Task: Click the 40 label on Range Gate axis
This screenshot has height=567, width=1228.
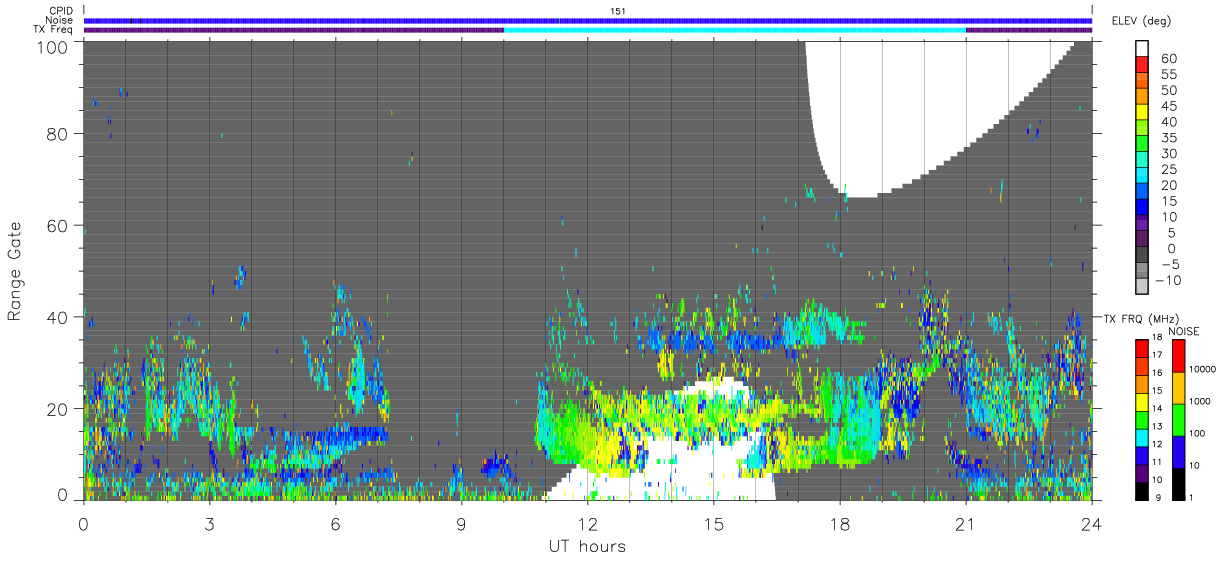Action: [56, 317]
